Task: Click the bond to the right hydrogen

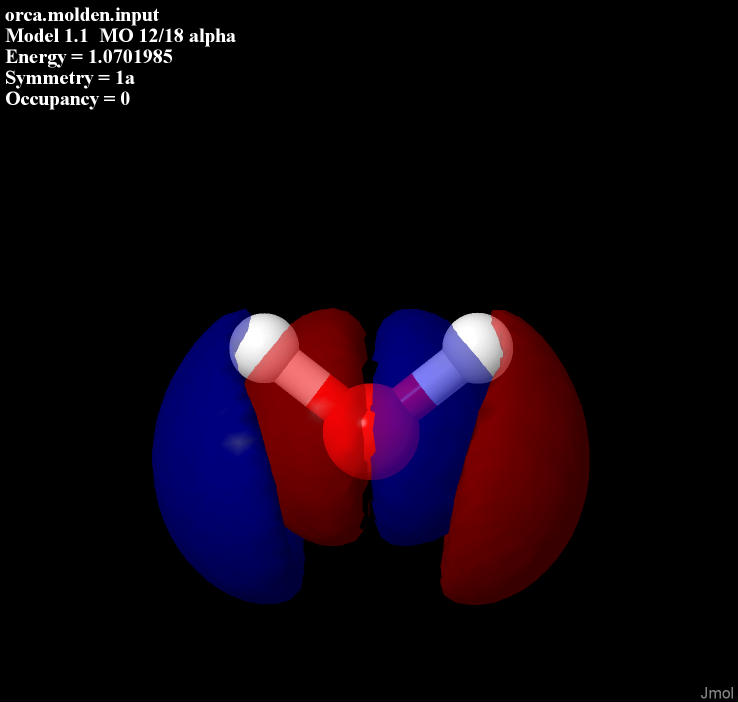Action: pyautogui.click(x=429, y=387)
